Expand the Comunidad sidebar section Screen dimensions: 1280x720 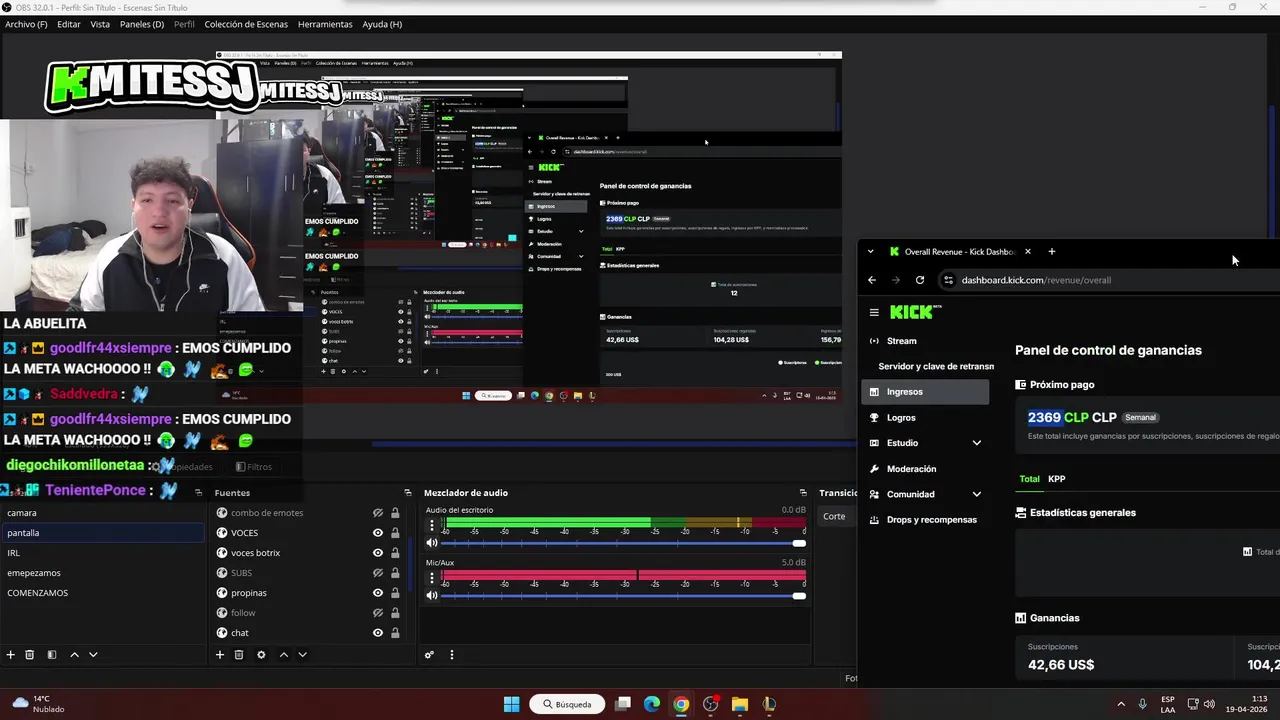point(977,494)
